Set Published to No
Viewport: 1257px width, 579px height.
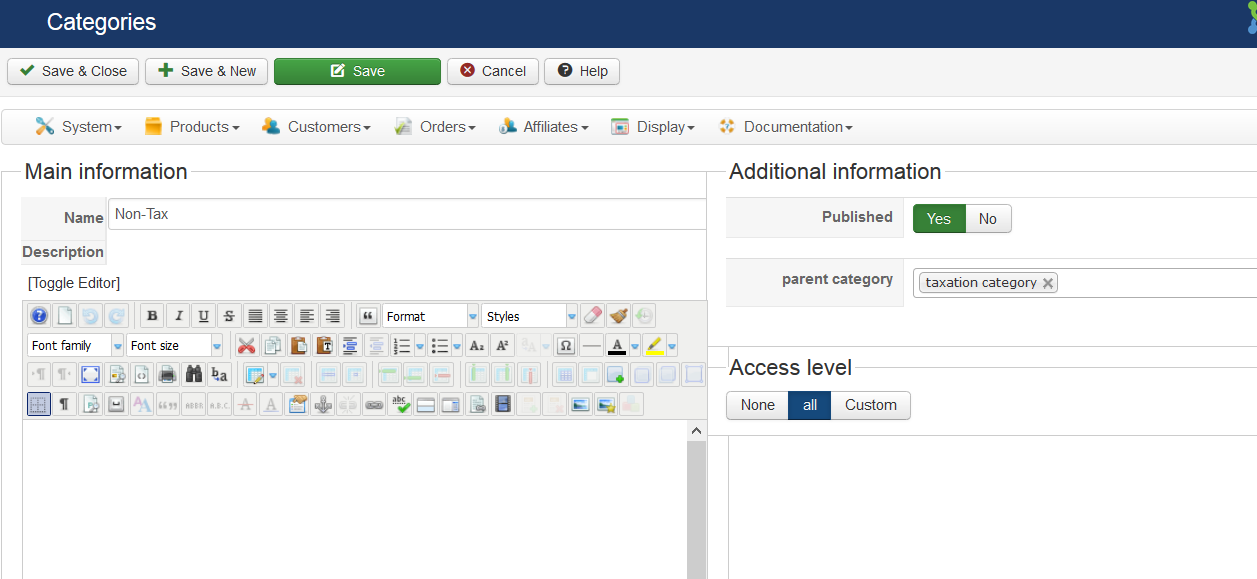tap(987, 219)
